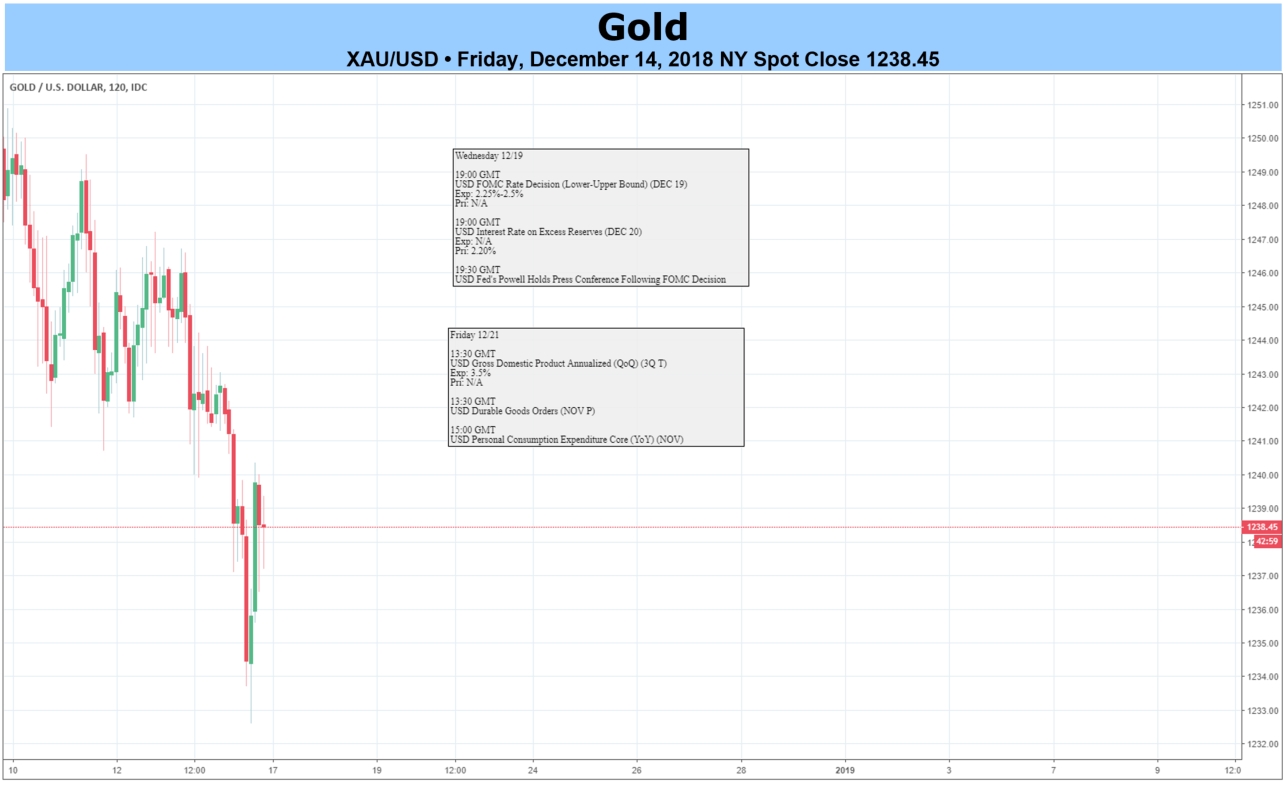This screenshot has height=787, width=1288.
Task: Click the 15:00 GMT time entry
Action: [473, 430]
